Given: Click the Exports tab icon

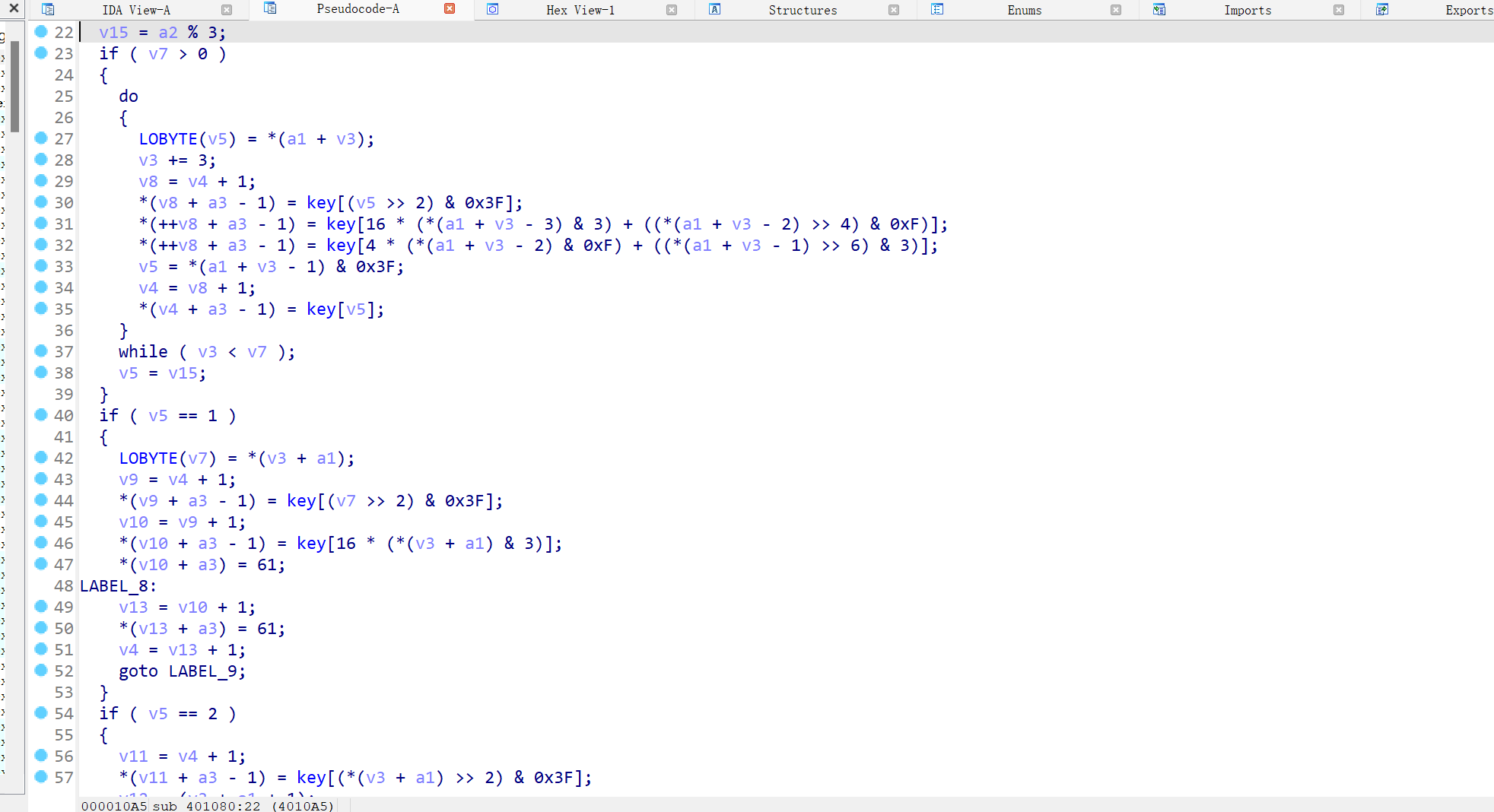Looking at the screenshot, I should point(1382,9).
